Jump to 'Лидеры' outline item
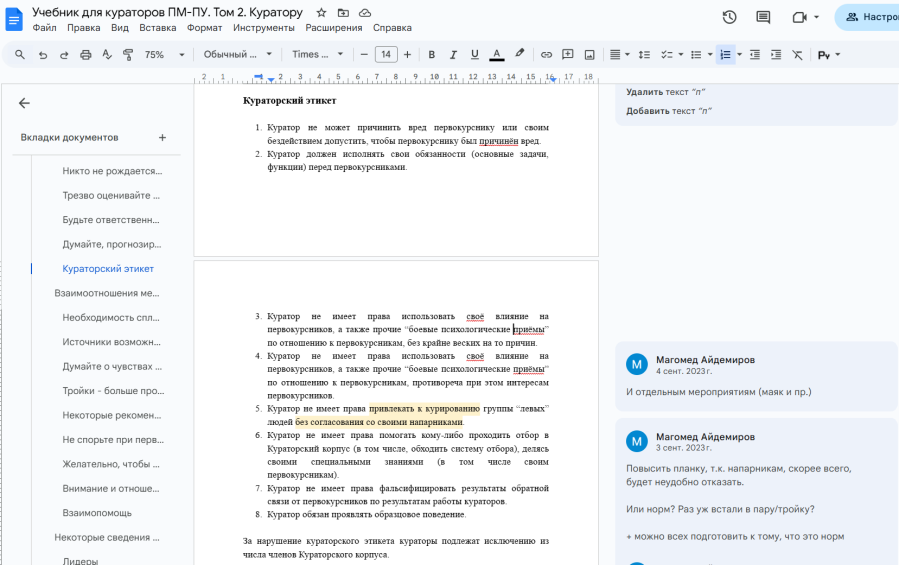 (80, 561)
